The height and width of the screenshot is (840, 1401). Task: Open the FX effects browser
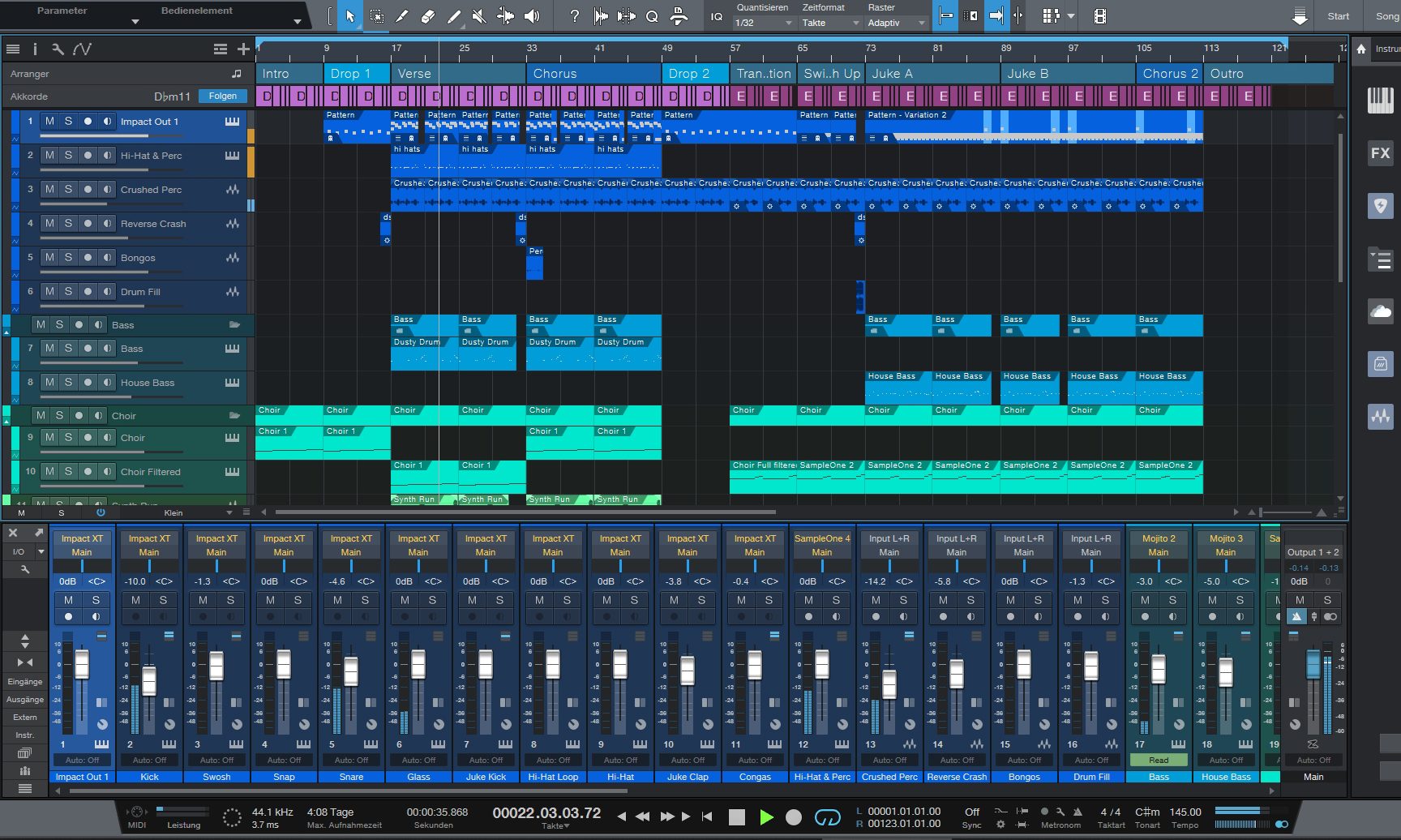pyautogui.click(x=1380, y=153)
